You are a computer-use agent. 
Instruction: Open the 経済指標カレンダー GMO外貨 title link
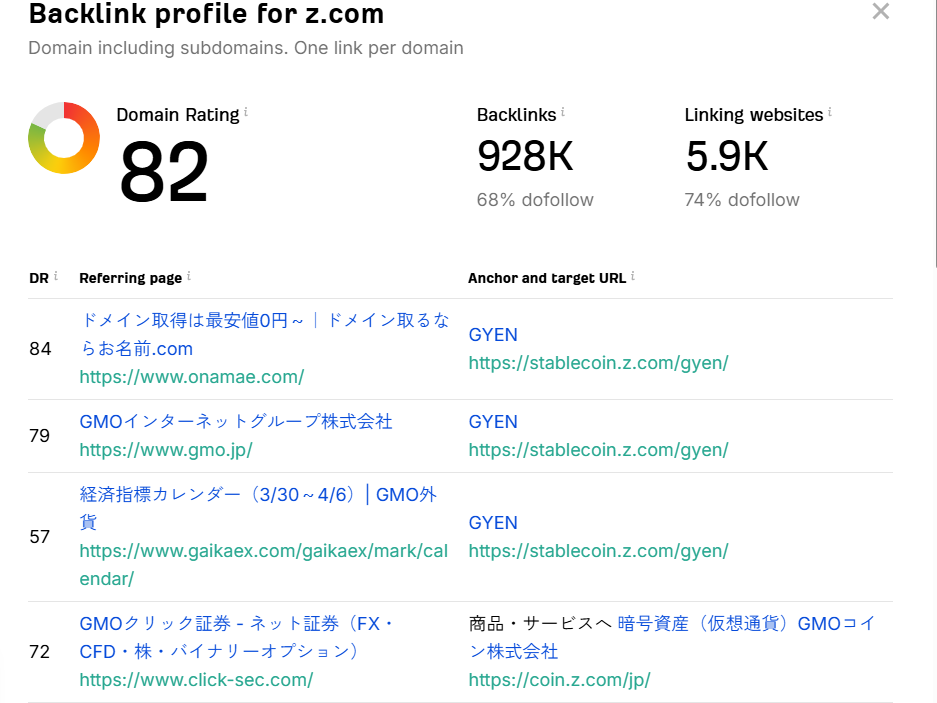(258, 508)
